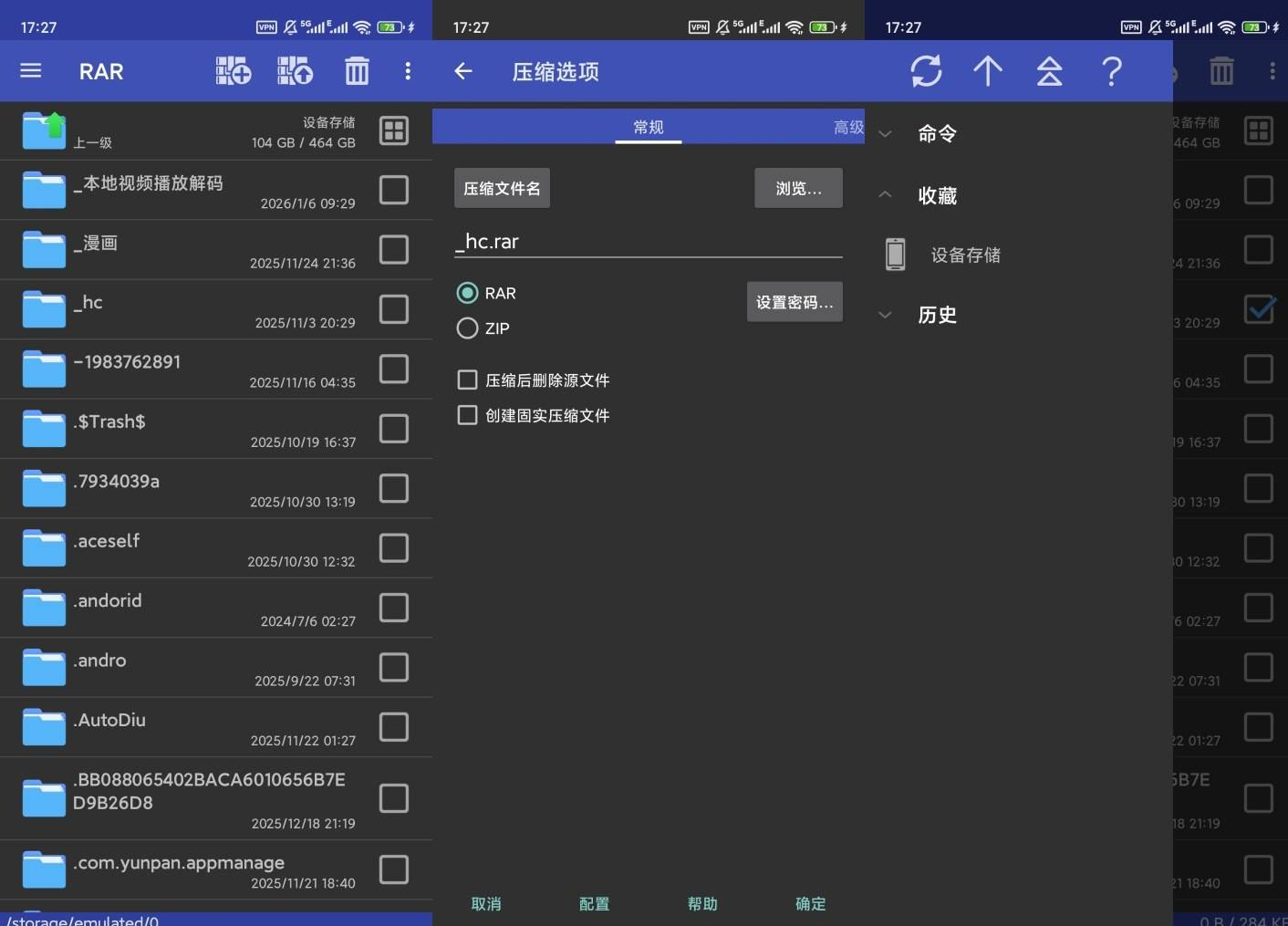Enable delete source files after compression
Screen dimensions: 1288x926
pos(468,380)
